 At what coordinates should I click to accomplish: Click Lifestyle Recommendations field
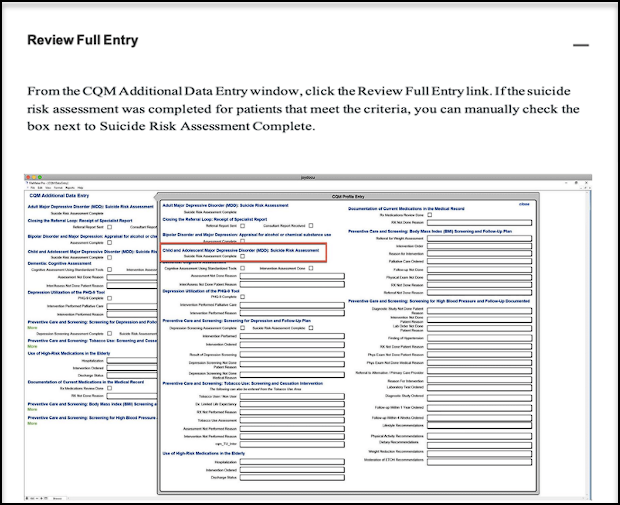coord(479,425)
